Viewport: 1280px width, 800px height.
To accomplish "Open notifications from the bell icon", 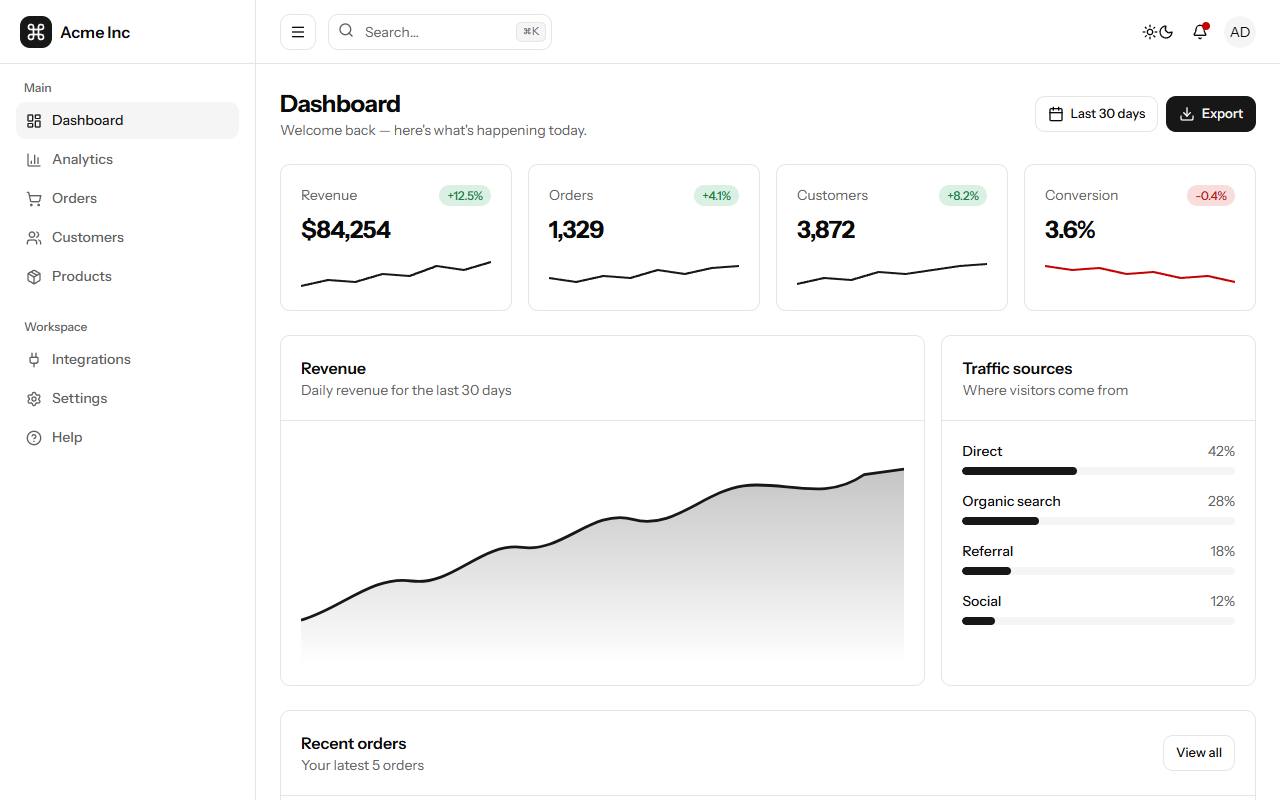I will (x=1200, y=32).
